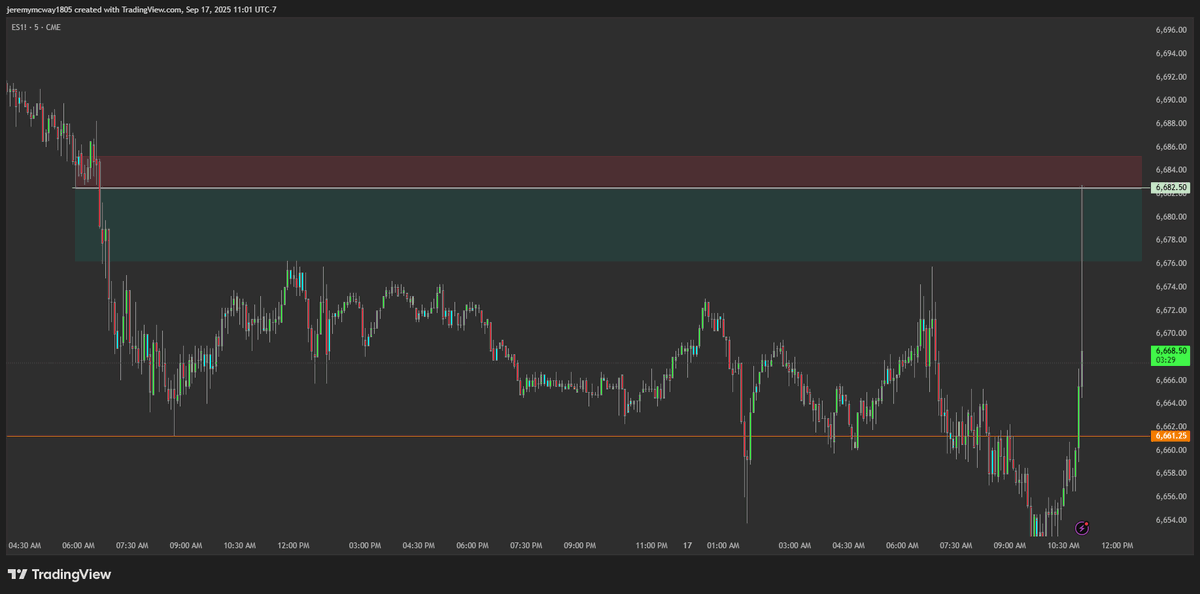
Task: Click the 09:00 PM time axis label
Action: 579,546
